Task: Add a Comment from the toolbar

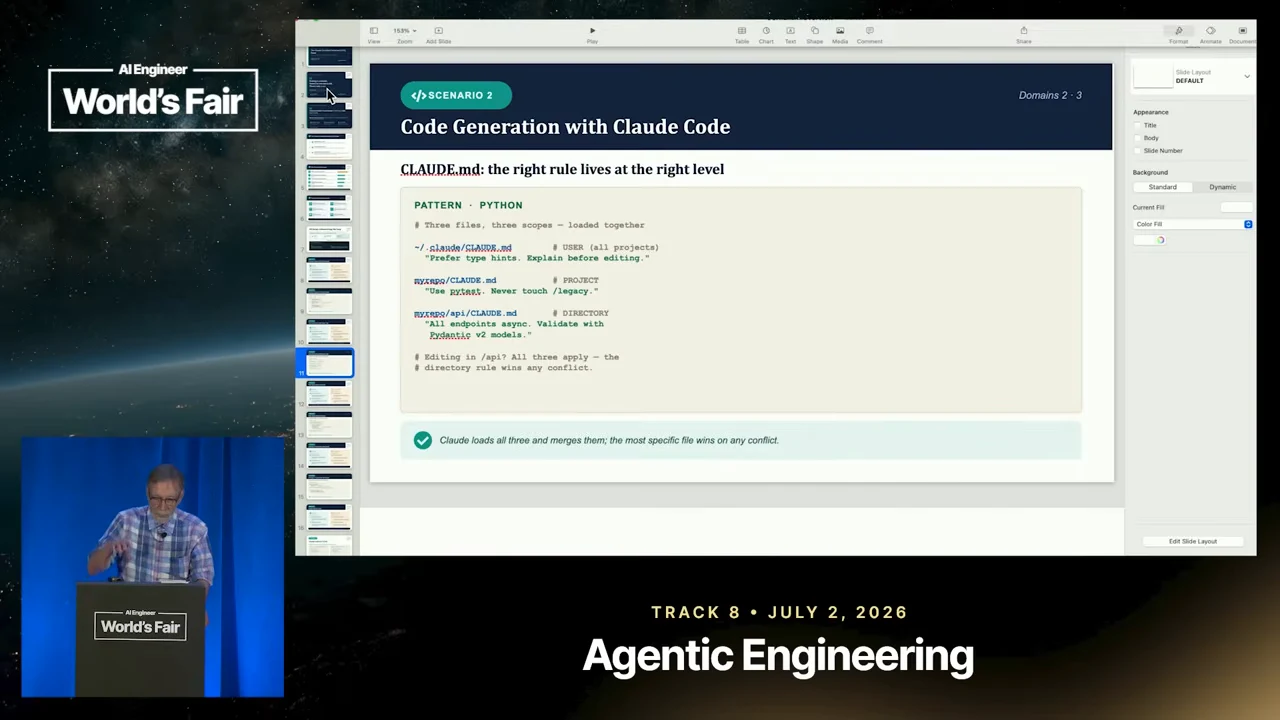Action: point(869,35)
